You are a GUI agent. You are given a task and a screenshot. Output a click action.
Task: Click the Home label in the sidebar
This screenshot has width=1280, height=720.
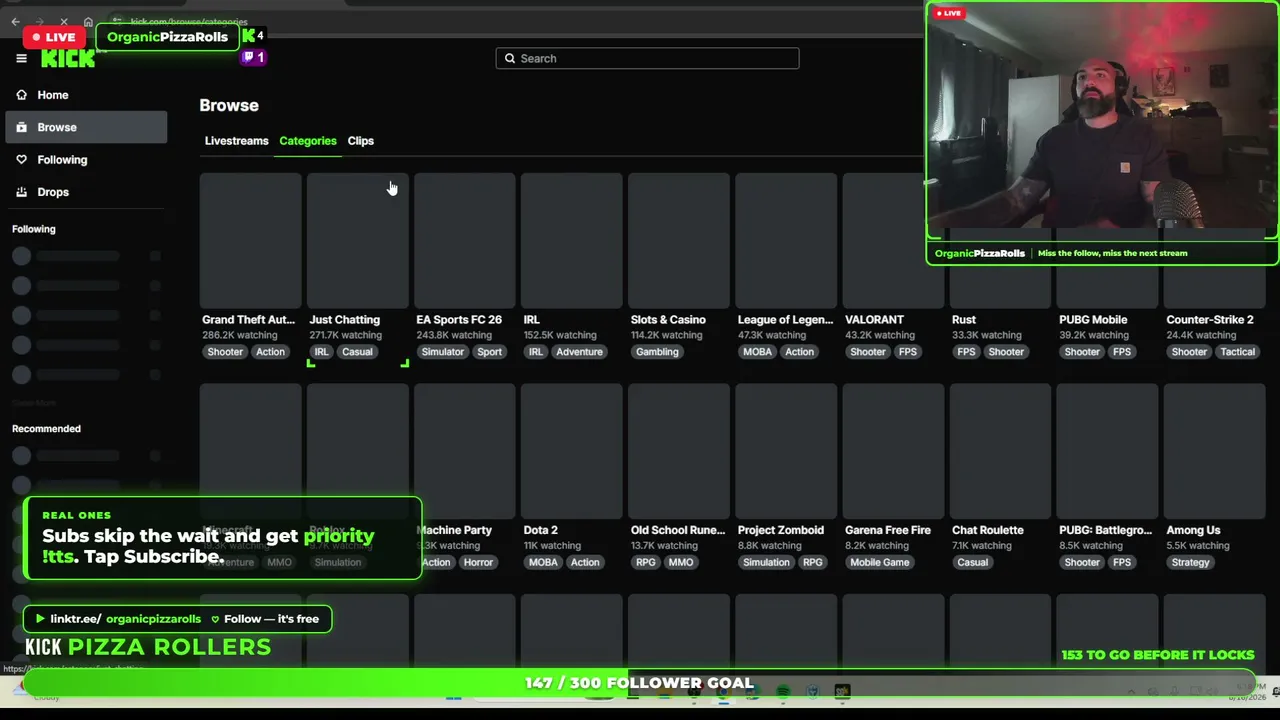[53, 95]
